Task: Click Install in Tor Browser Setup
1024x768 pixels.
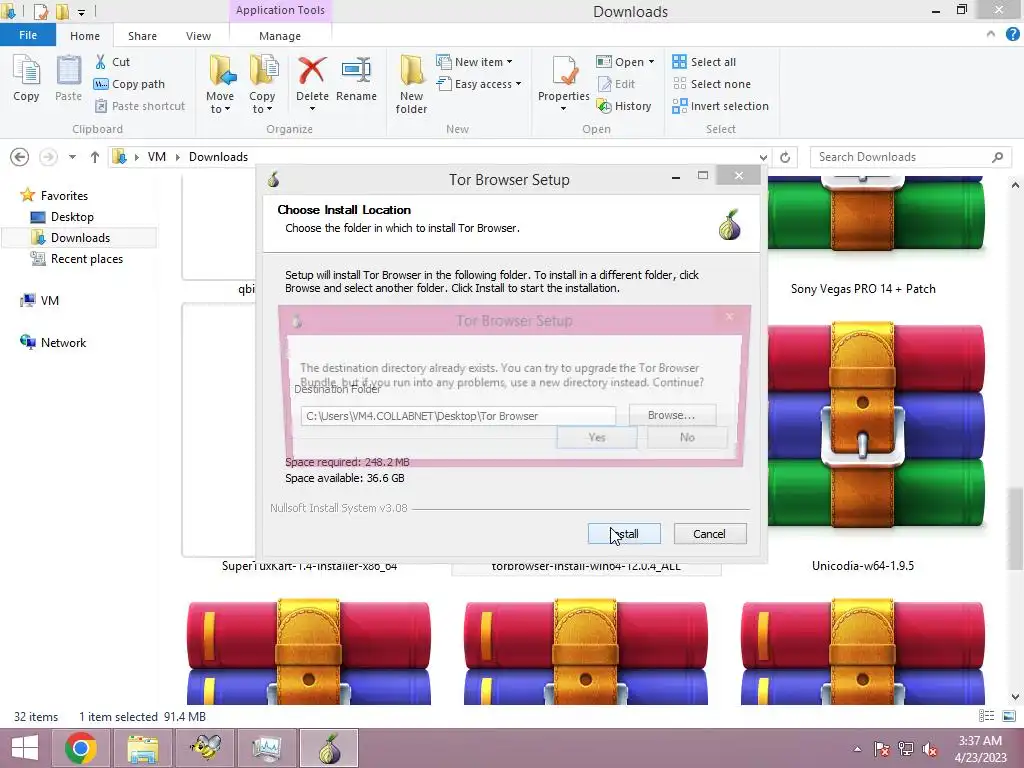Action: (624, 534)
